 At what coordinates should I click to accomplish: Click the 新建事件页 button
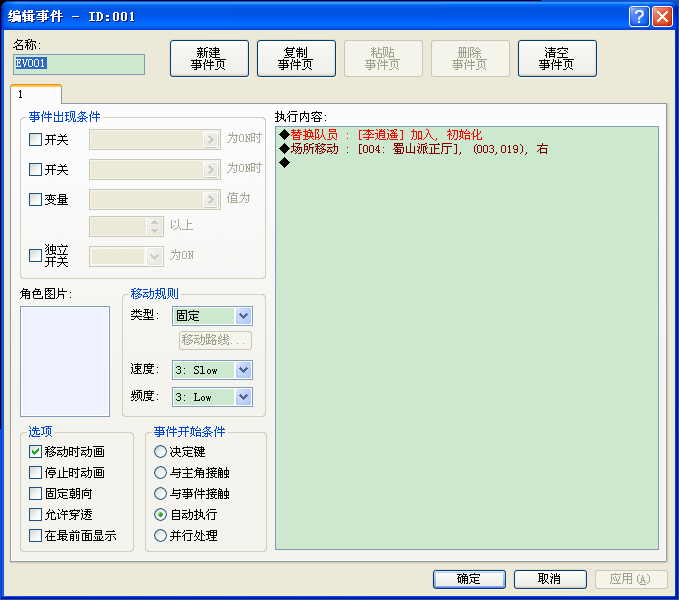tap(209, 58)
